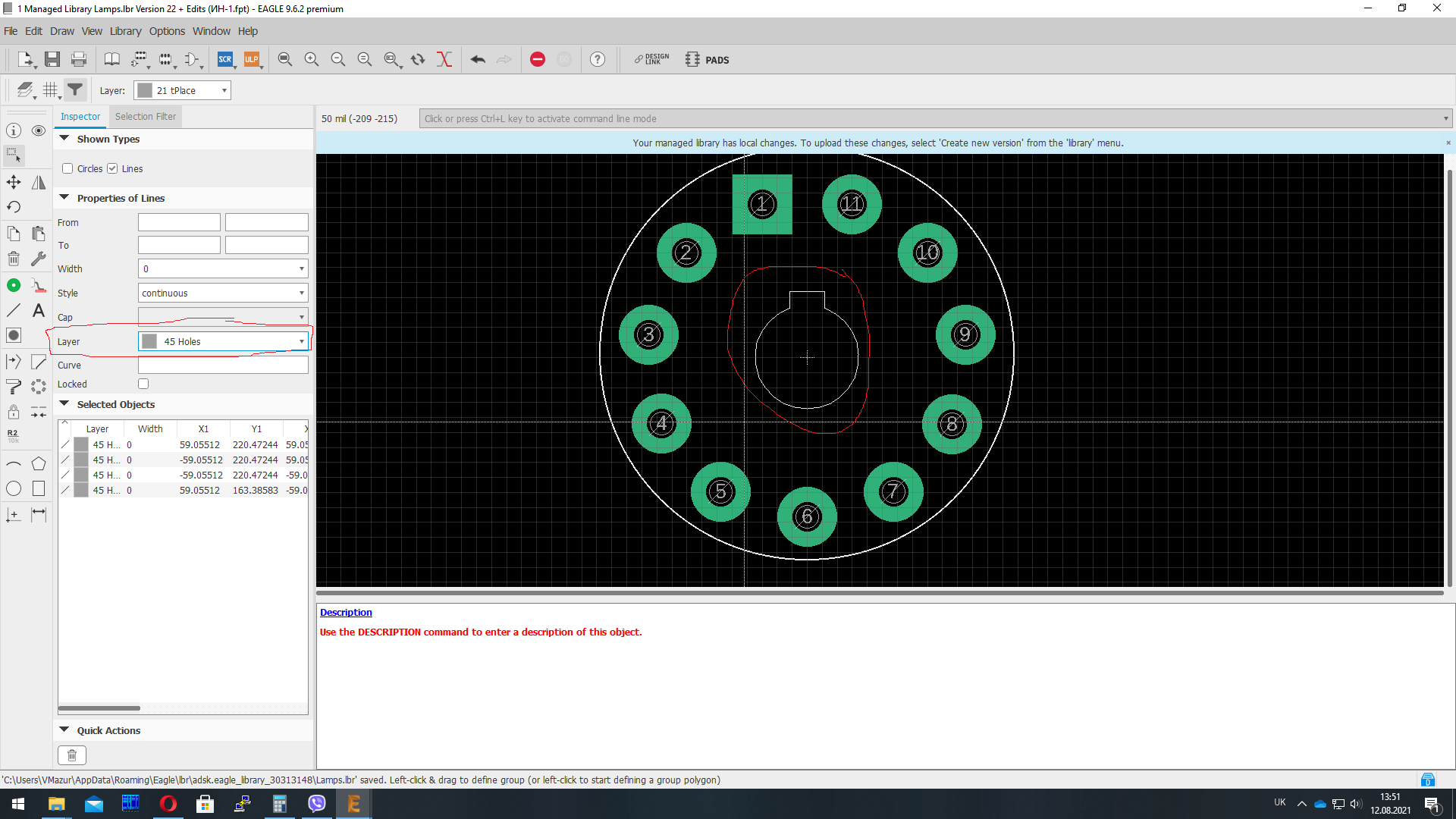Collapse the Shown Types section
This screenshot has width=1456, height=819.
pyautogui.click(x=64, y=139)
